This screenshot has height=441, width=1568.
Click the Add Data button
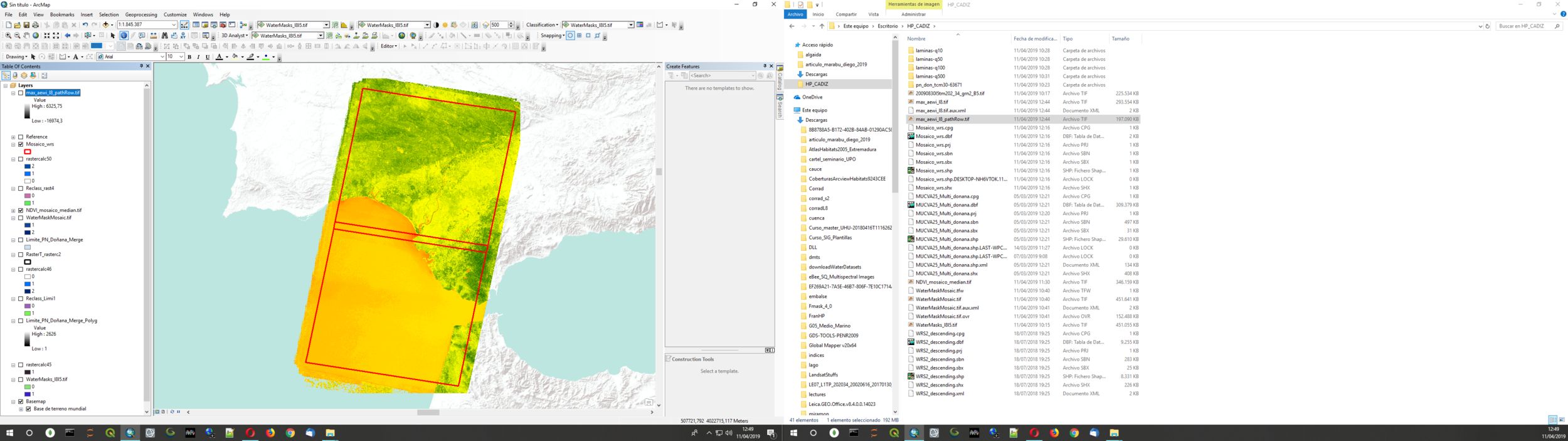[x=105, y=25]
